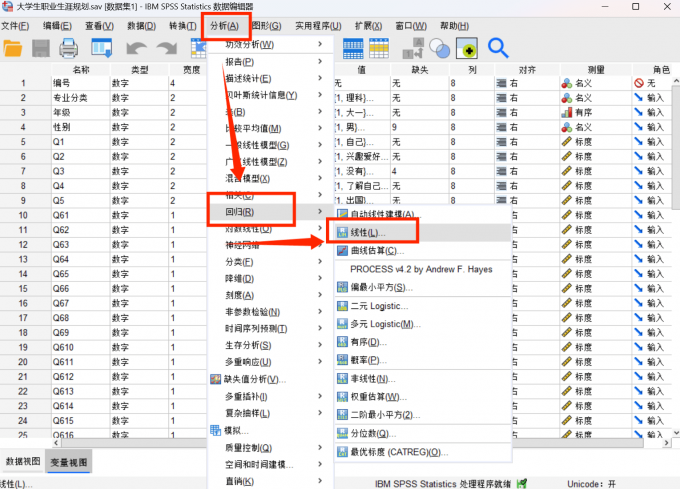Expand the 描述统计(E) submenu arrow
This screenshot has width=680, height=489.
pos(320,78)
